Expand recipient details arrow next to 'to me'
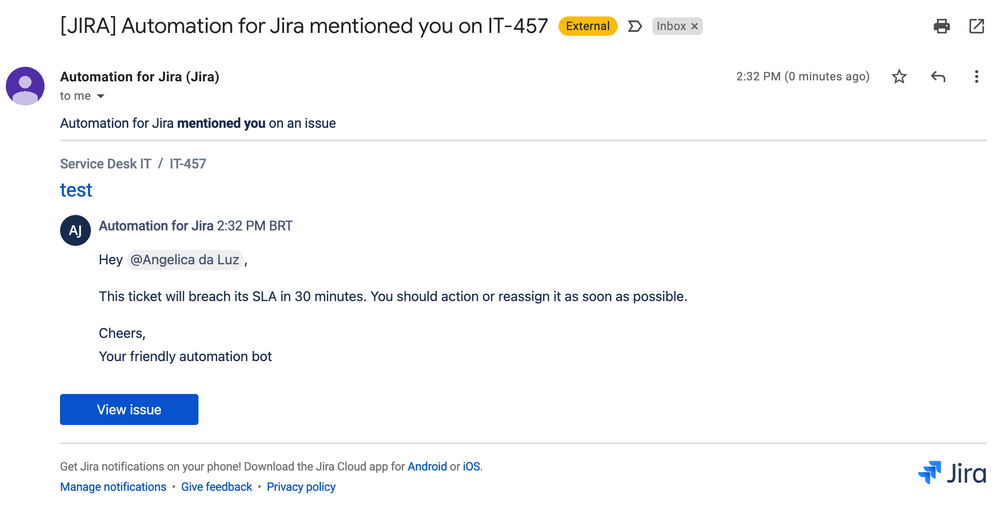 pyautogui.click(x=101, y=96)
